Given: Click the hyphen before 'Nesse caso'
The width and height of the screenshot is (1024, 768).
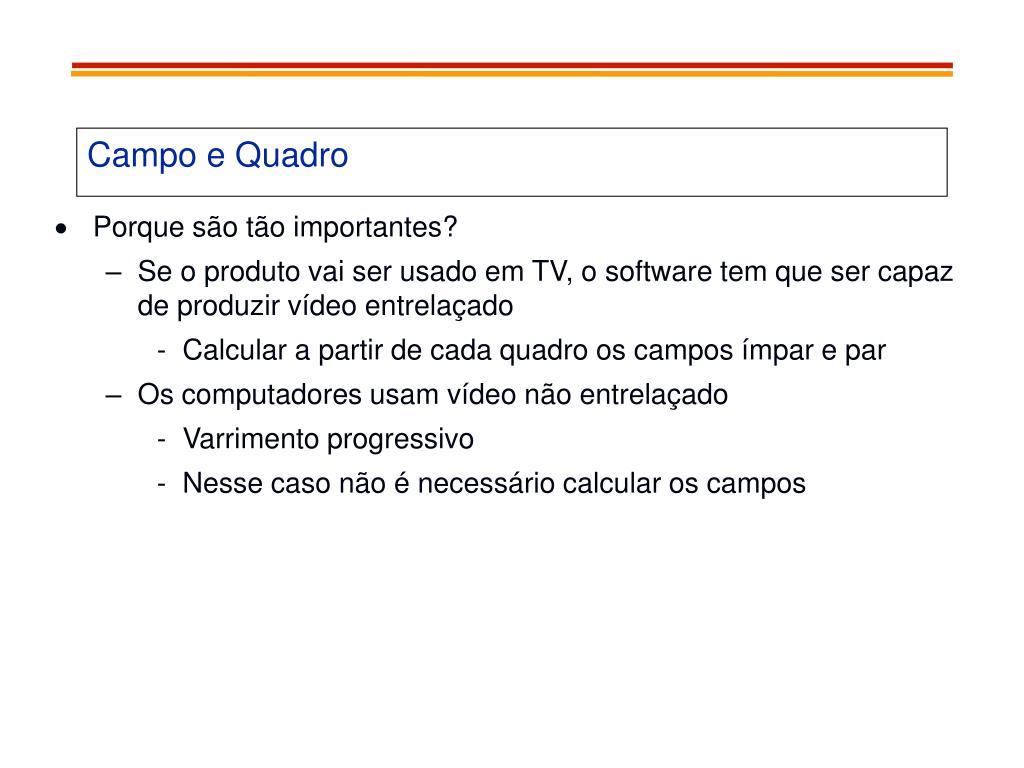Looking at the screenshot, I should 161,485.
